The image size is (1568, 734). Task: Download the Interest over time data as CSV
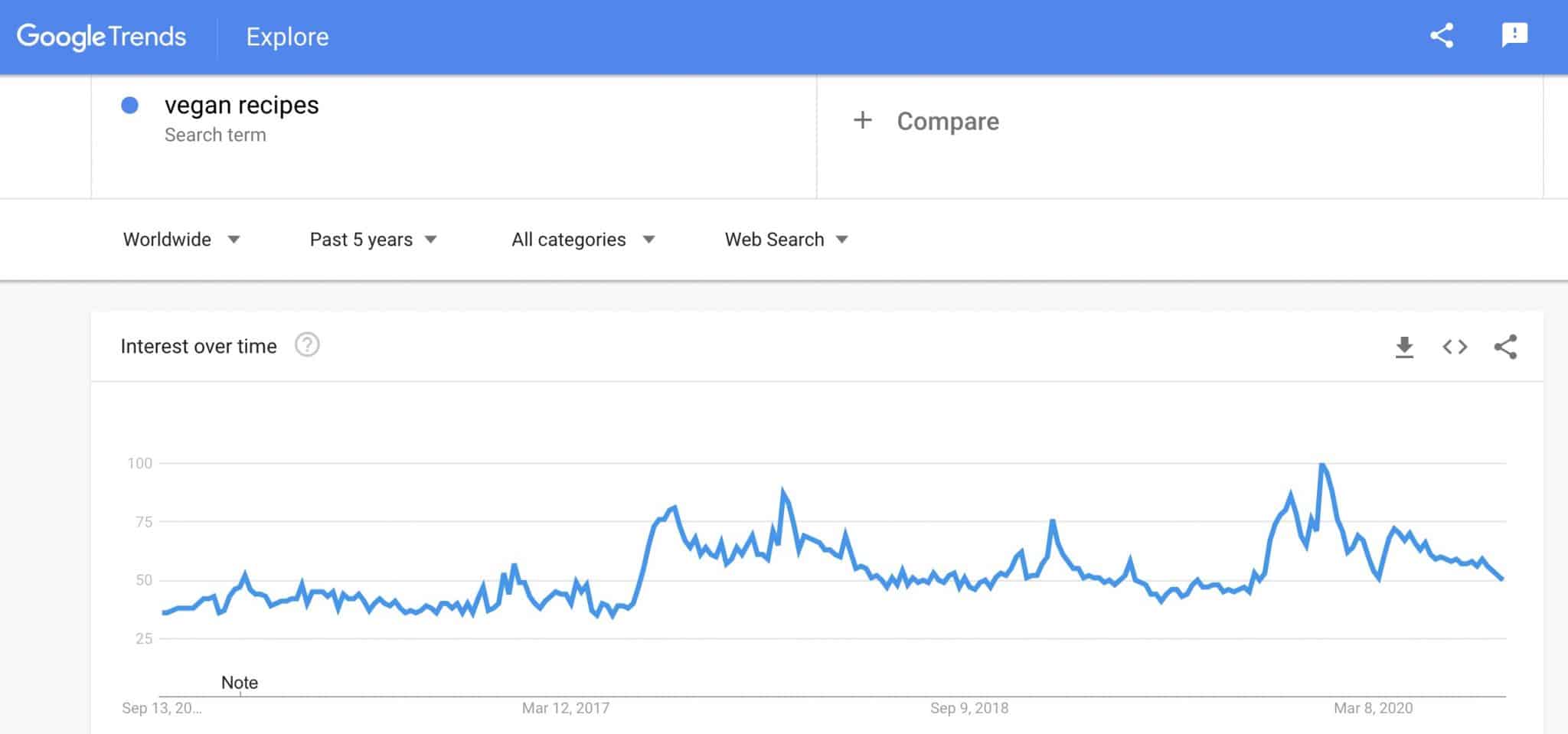pyautogui.click(x=1404, y=347)
